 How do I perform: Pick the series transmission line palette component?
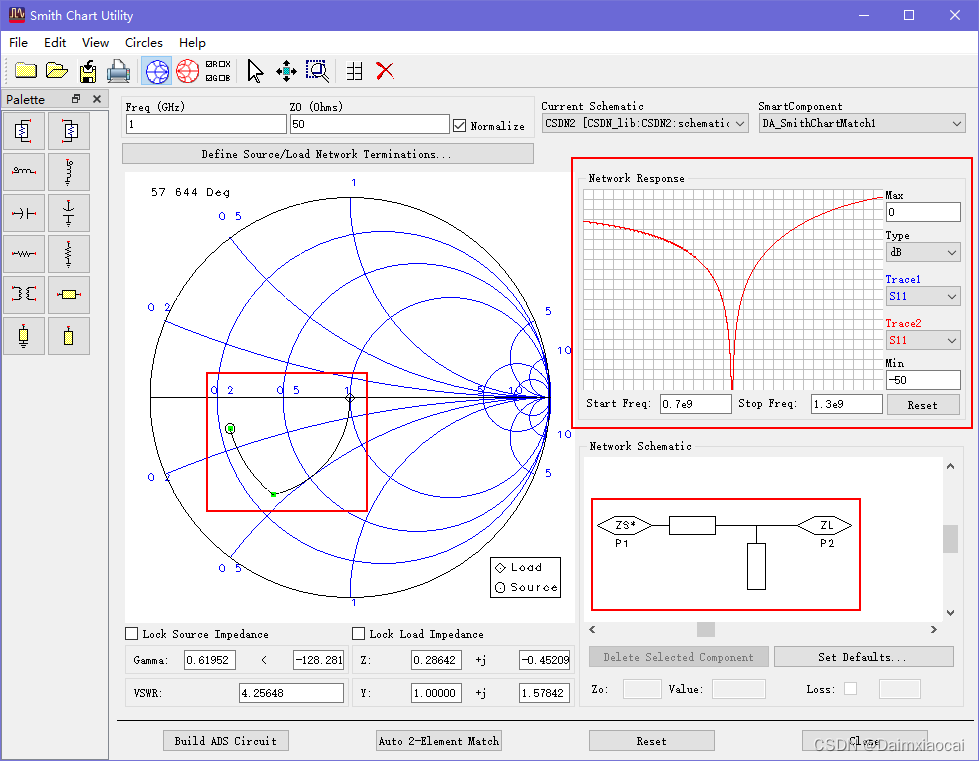click(x=69, y=295)
